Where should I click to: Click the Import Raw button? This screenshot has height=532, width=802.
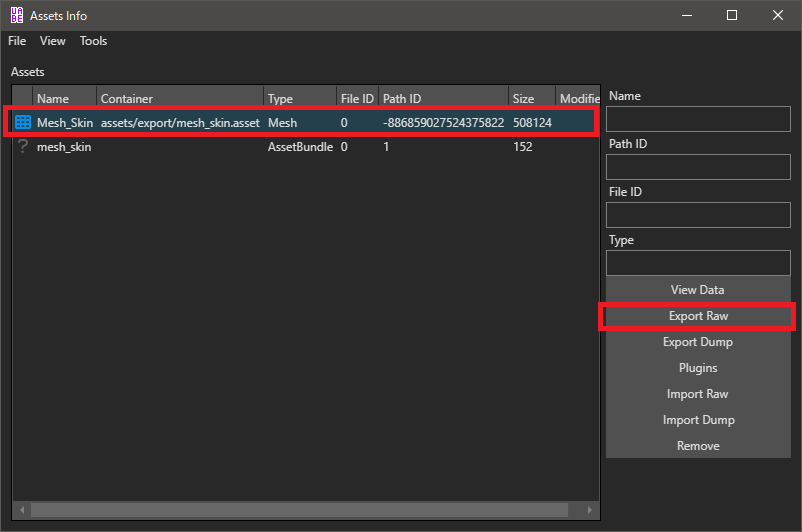point(698,394)
